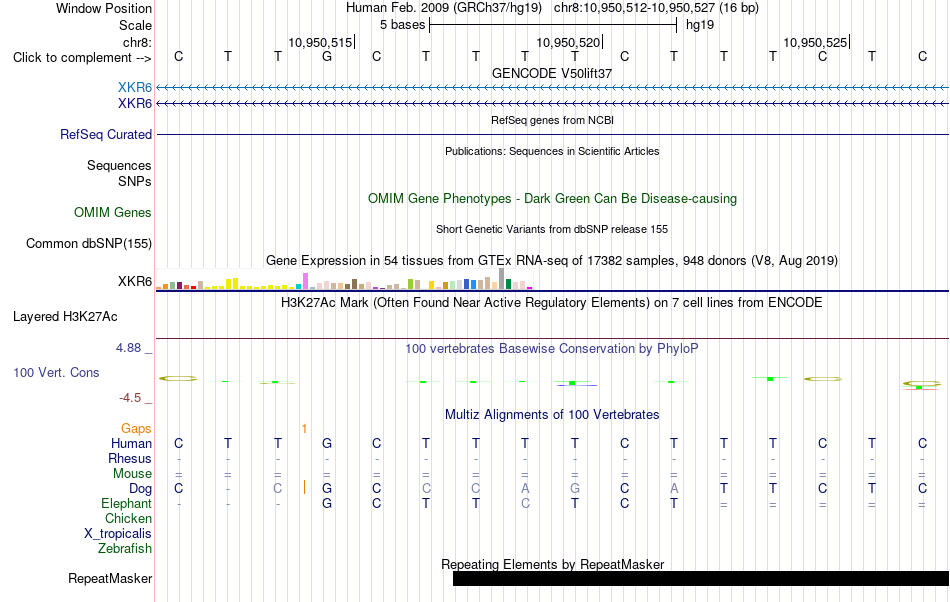Click the G base in the Human row

tap(327, 443)
